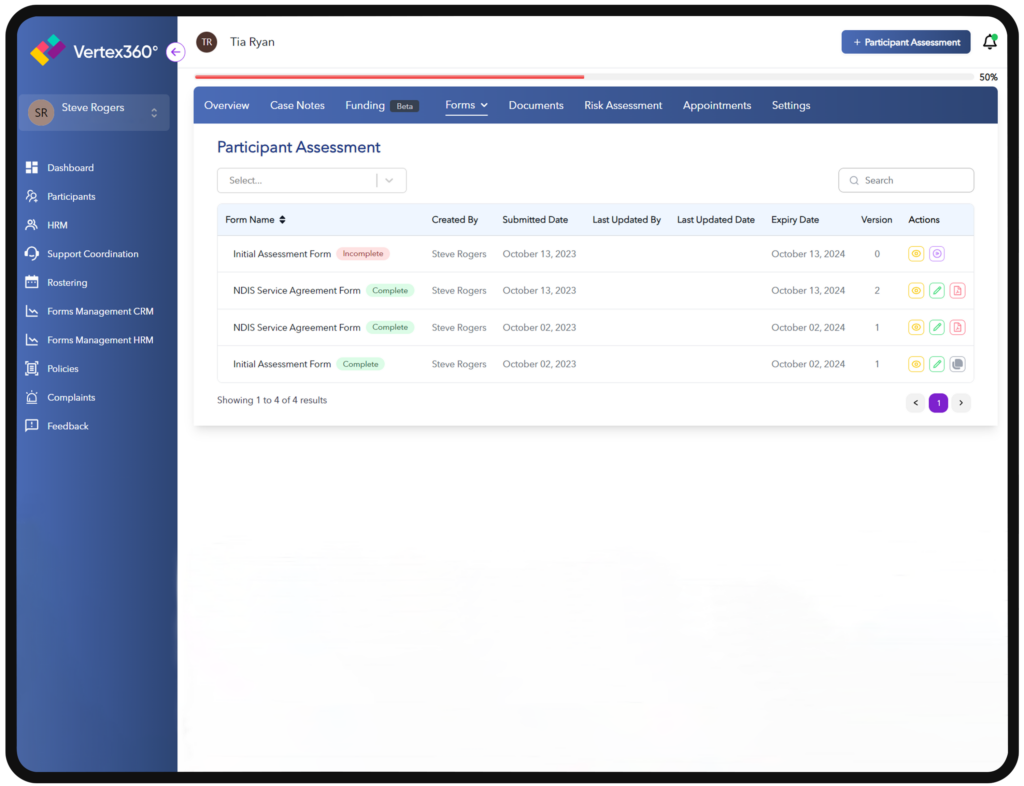The width and height of the screenshot is (1024, 786).
Task: Type in the Search field
Action: click(x=905, y=180)
